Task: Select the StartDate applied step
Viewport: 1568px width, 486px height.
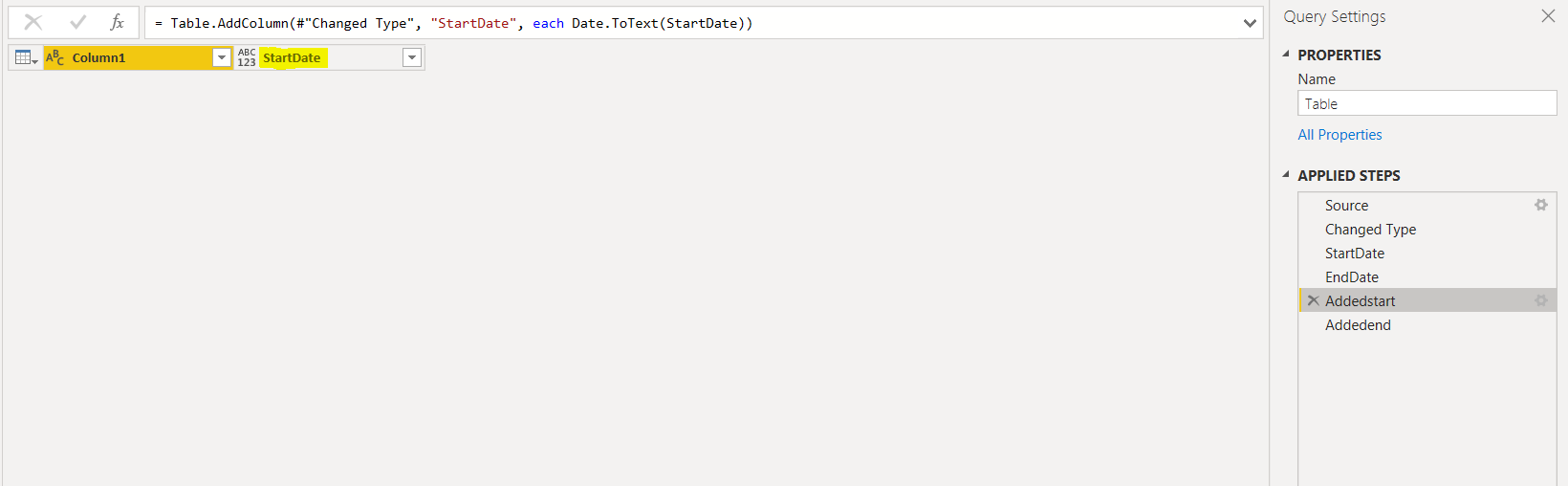Action: coord(1426,253)
